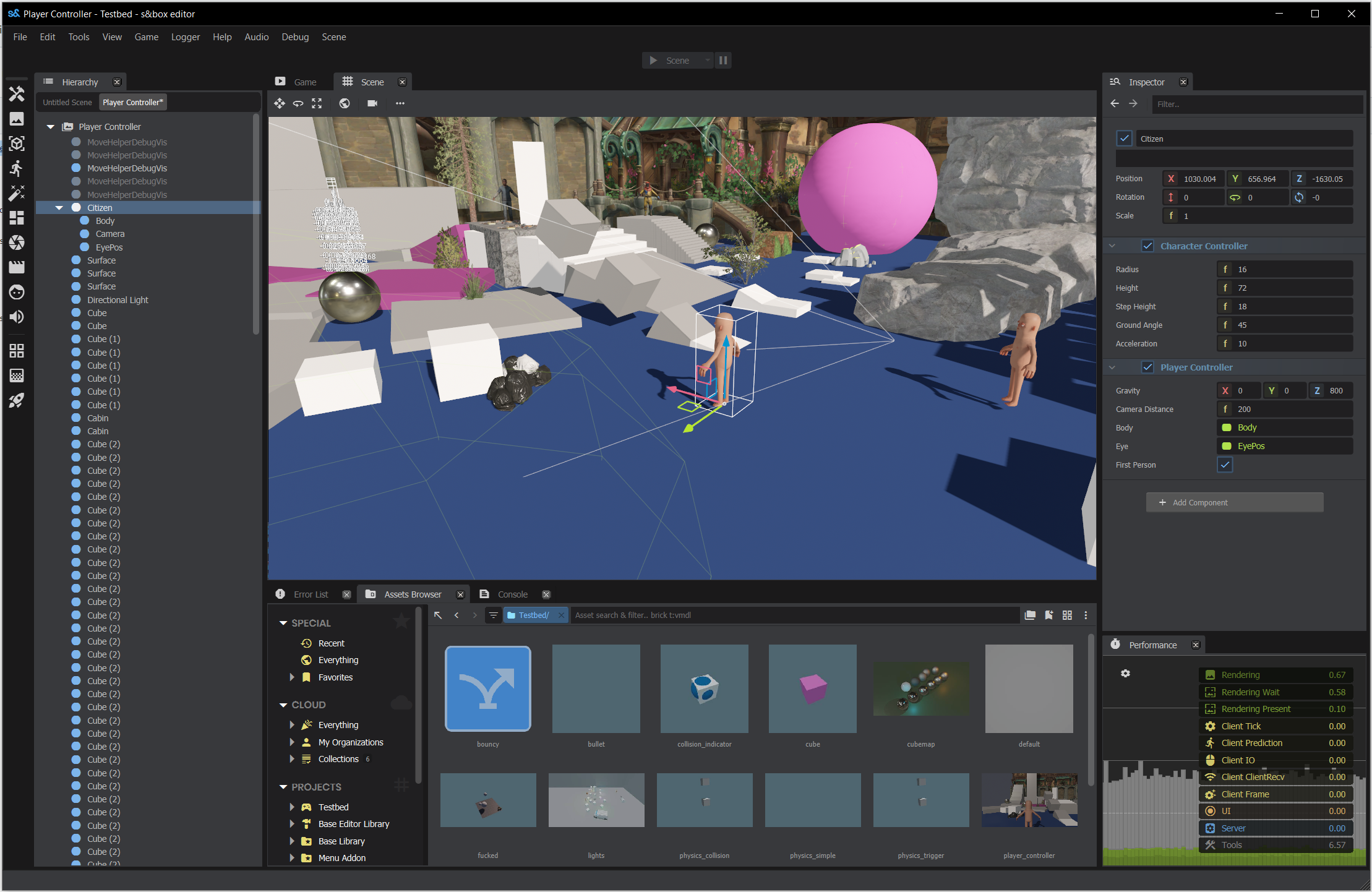
Task: Expand the Testbed project in the Assets Browser
Action: 293,807
